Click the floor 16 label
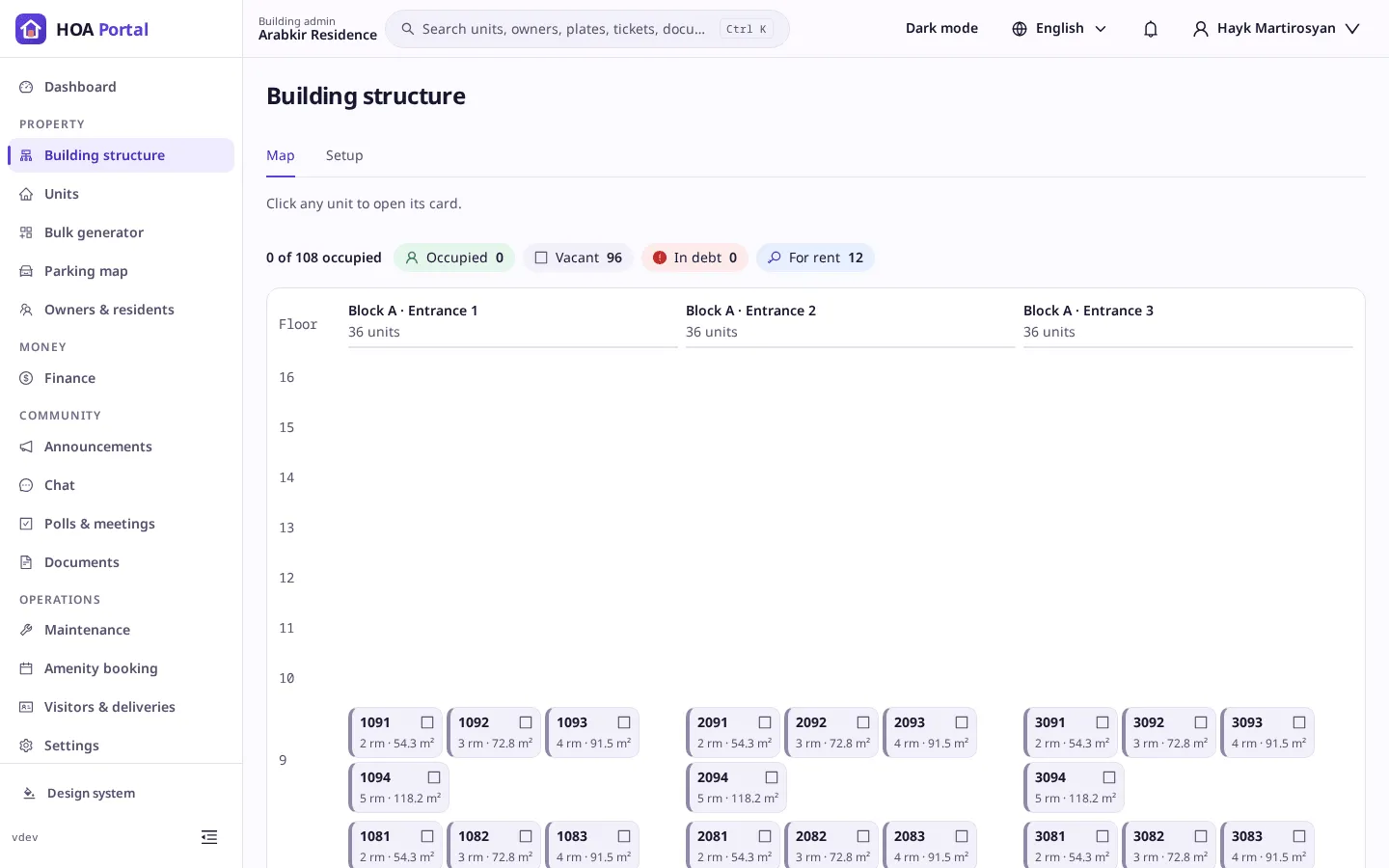The width and height of the screenshot is (1389, 868). (286, 377)
